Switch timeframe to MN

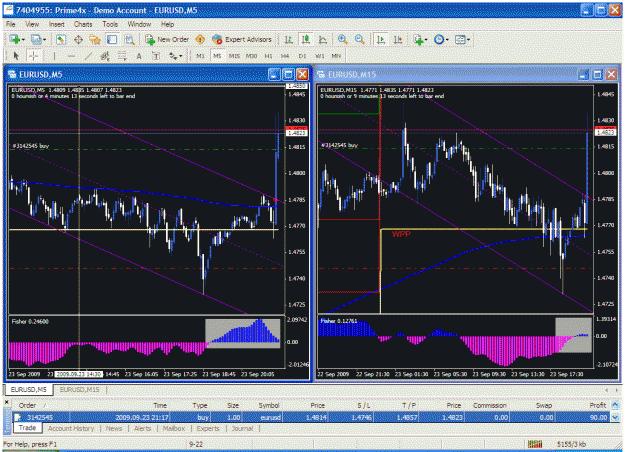click(336, 56)
